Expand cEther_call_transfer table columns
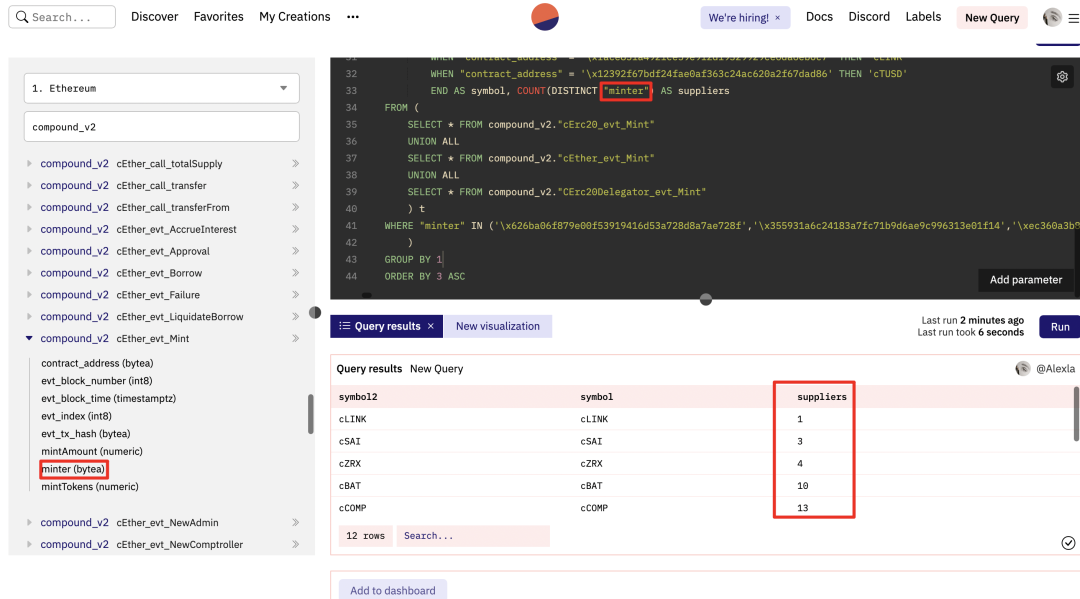Image resolution: width=1080 pixels, height=599 pixels. coord(29,186)
